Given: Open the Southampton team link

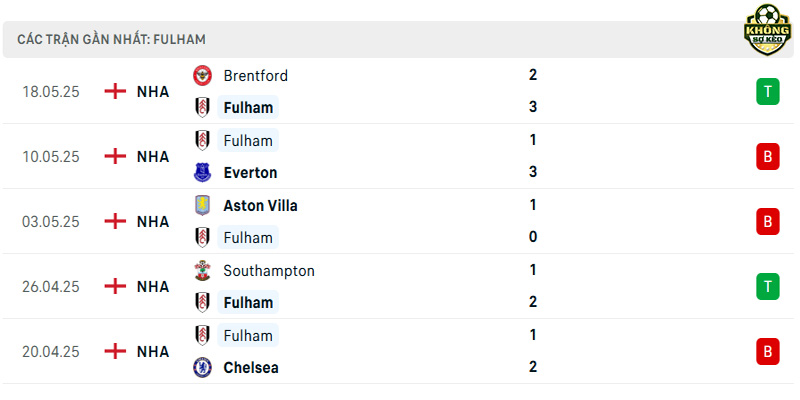Looking at the screenshot, I should 269,271.
